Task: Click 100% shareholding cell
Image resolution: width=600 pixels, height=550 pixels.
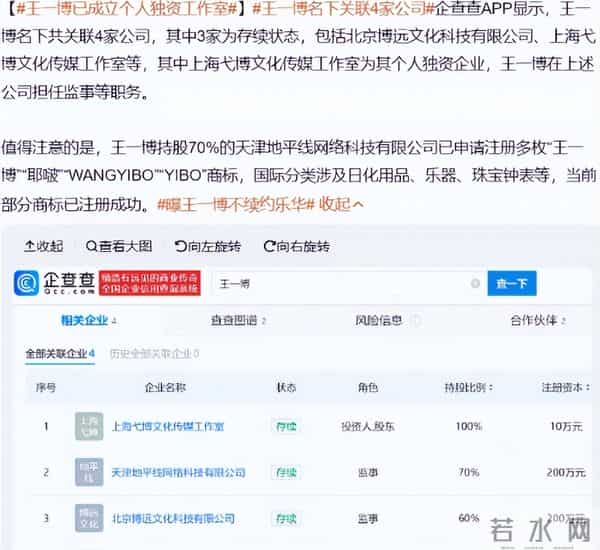Action: pyautogui.click(x=469, y=426)
